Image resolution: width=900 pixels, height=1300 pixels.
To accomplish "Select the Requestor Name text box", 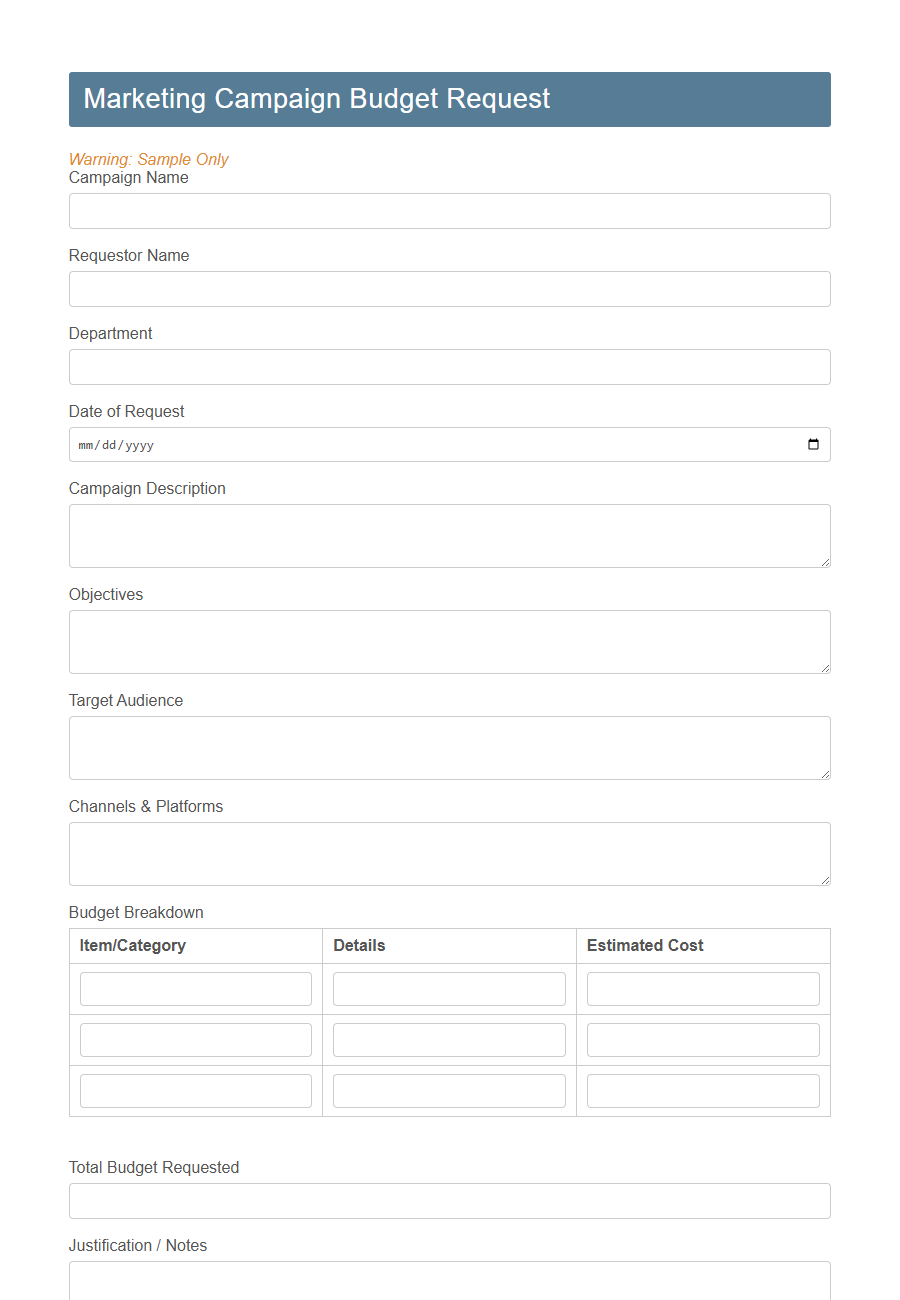I will tap(449, 289).
